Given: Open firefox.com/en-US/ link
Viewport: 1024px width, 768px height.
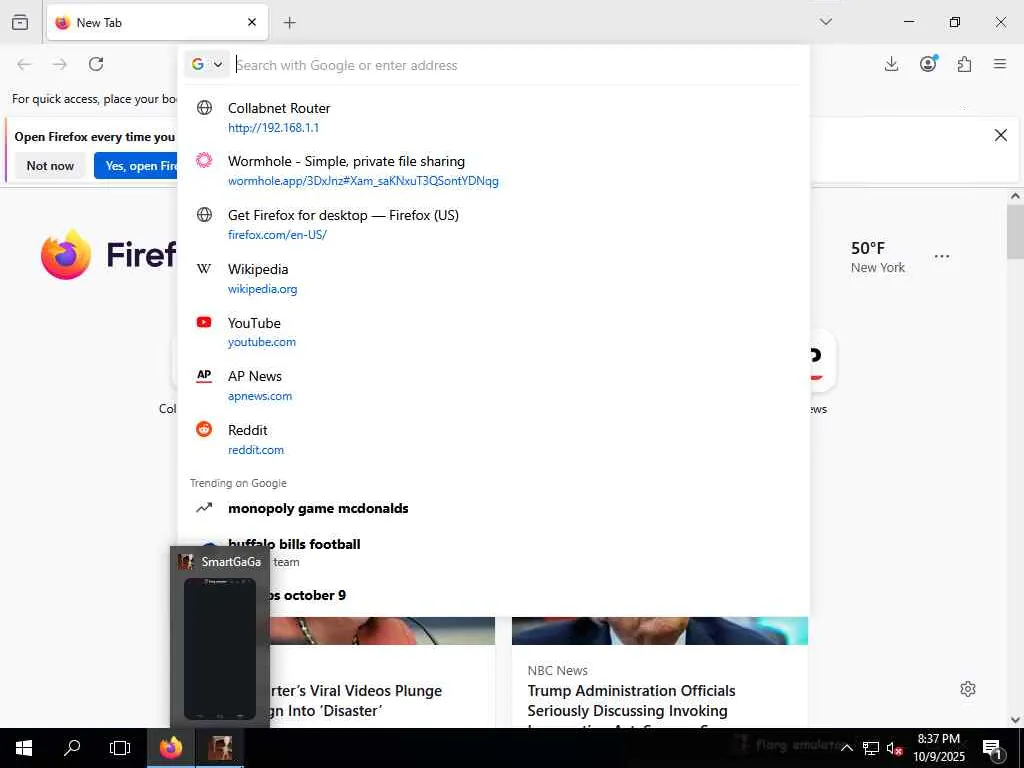Looking at the screenshot, I should point(277,235).
